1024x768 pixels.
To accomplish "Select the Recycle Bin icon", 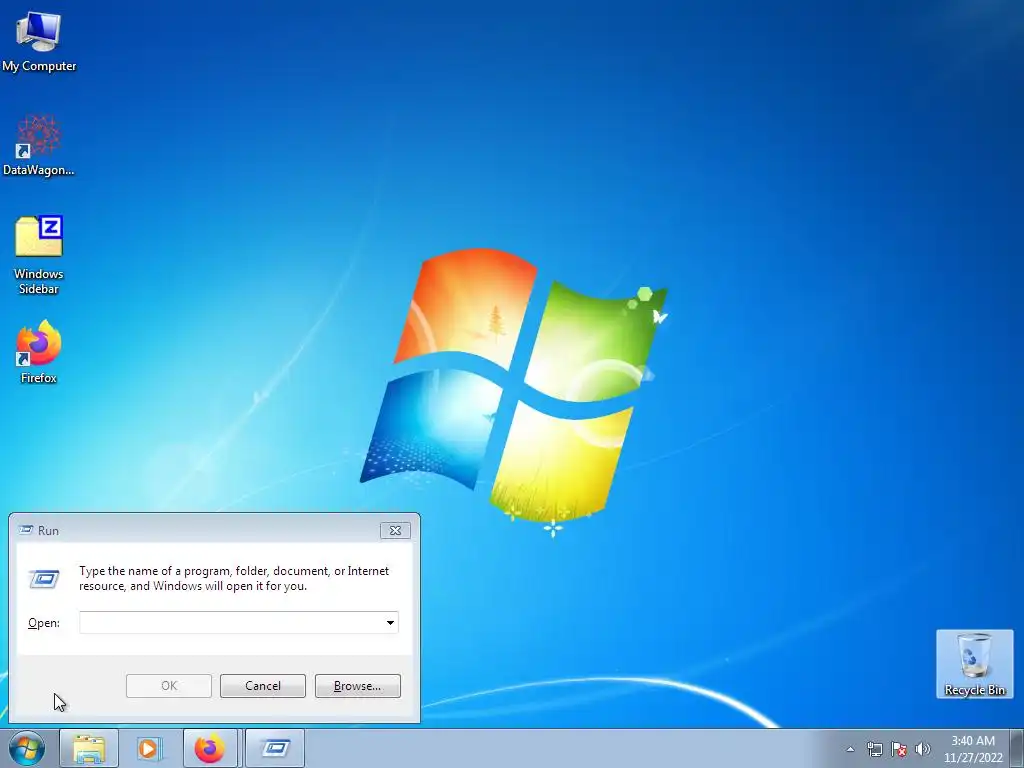I will point(974,664).
